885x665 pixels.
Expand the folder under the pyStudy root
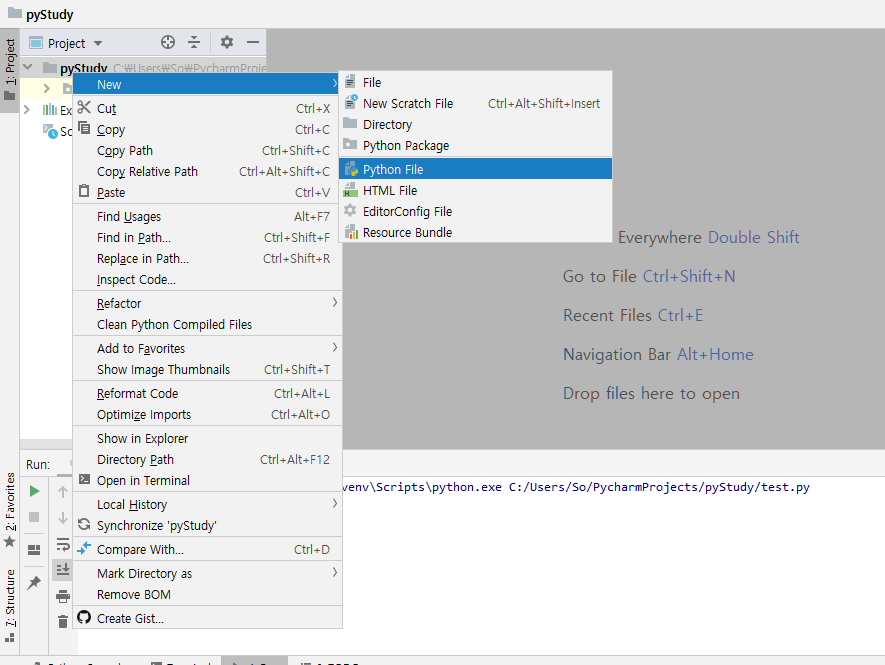(47, 88)
